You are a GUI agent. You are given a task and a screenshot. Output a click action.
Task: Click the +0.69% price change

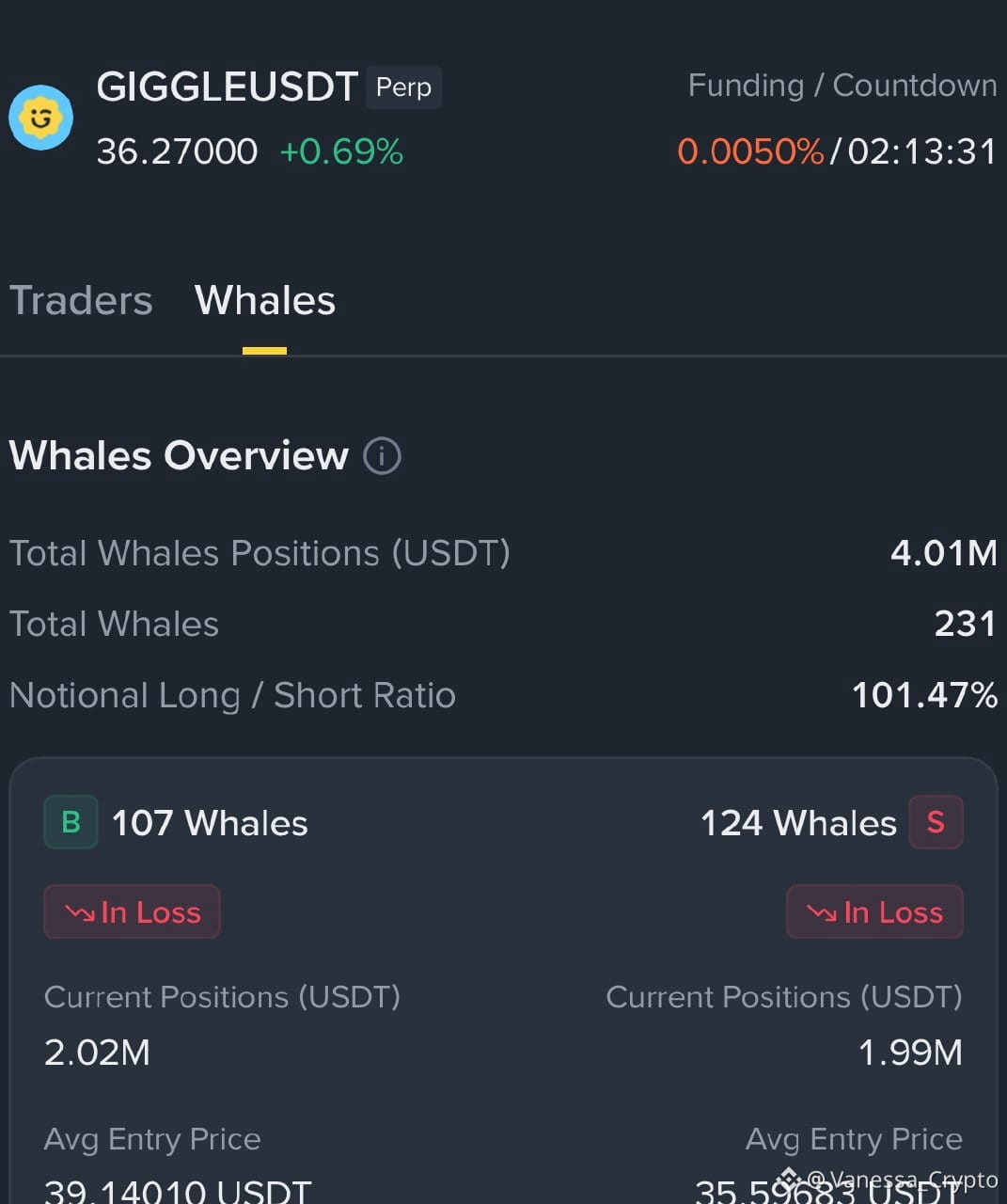click(x=341, y=151)
